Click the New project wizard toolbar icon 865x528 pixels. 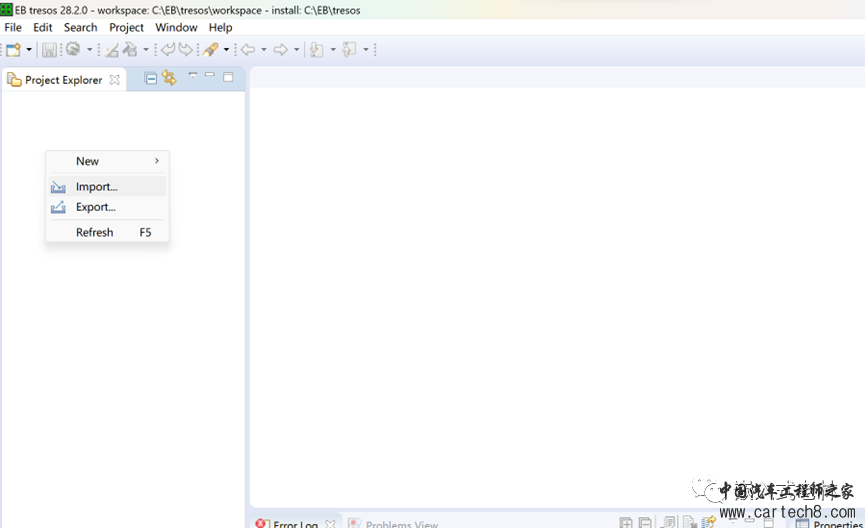point(13,49)
